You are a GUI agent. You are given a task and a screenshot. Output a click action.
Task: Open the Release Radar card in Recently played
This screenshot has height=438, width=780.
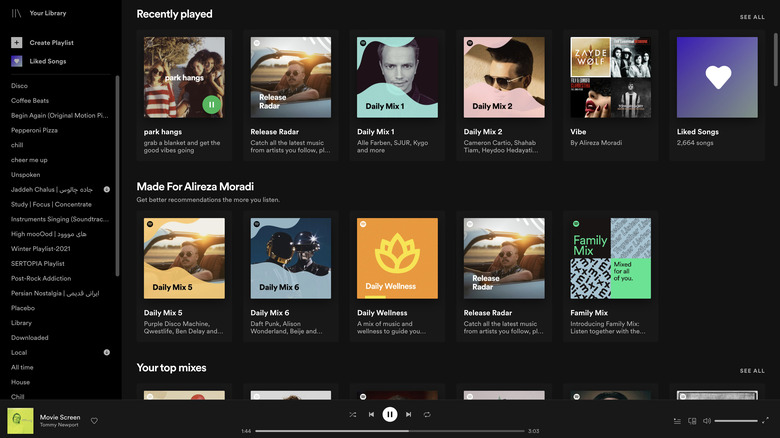tap(291, 95)
